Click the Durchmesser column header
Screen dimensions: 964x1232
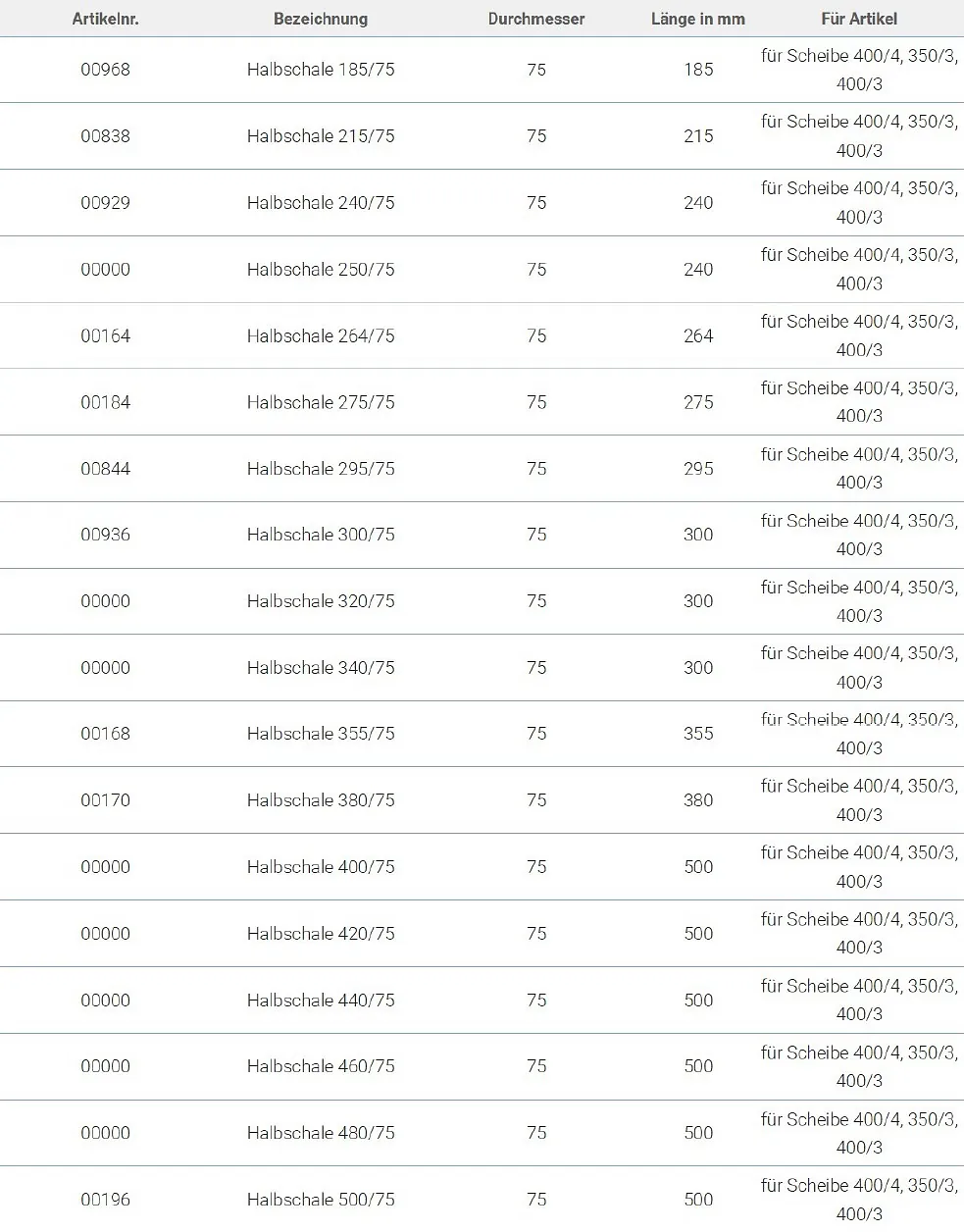point(536,19)
